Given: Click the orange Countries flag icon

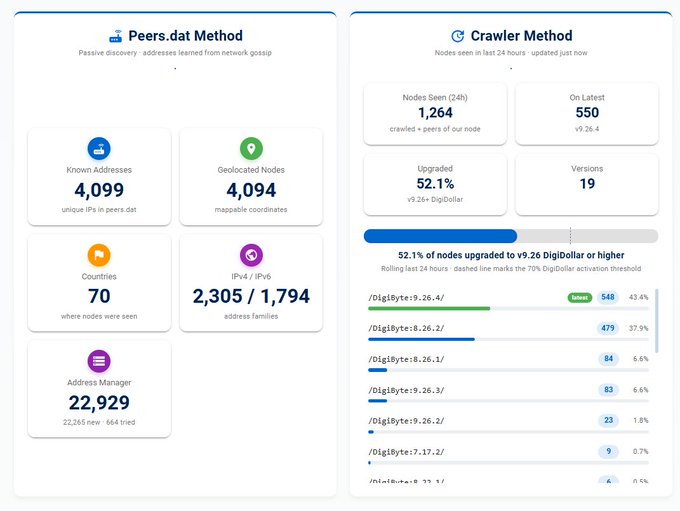Looking at the screenshot, I should [99, 255].
